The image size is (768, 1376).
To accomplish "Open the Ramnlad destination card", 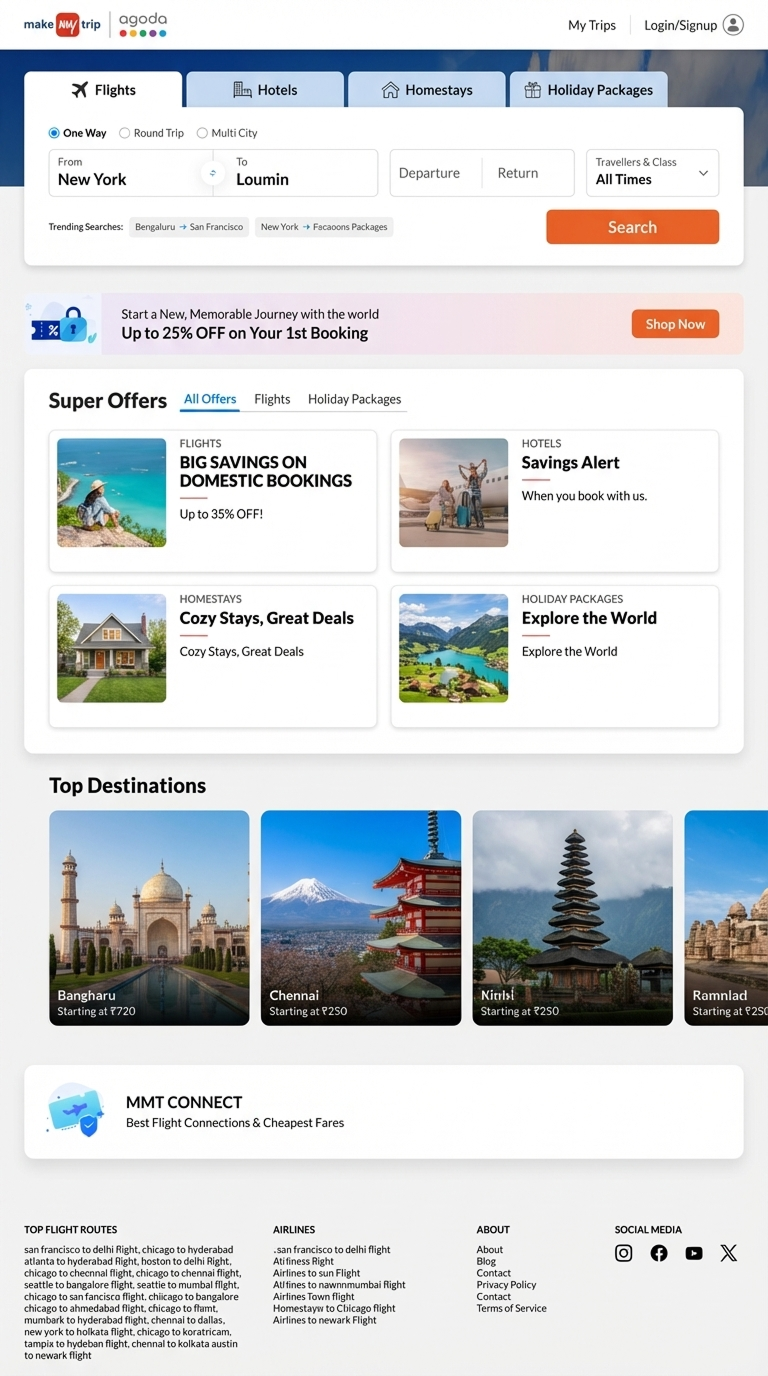I will (x=726, y=918).
